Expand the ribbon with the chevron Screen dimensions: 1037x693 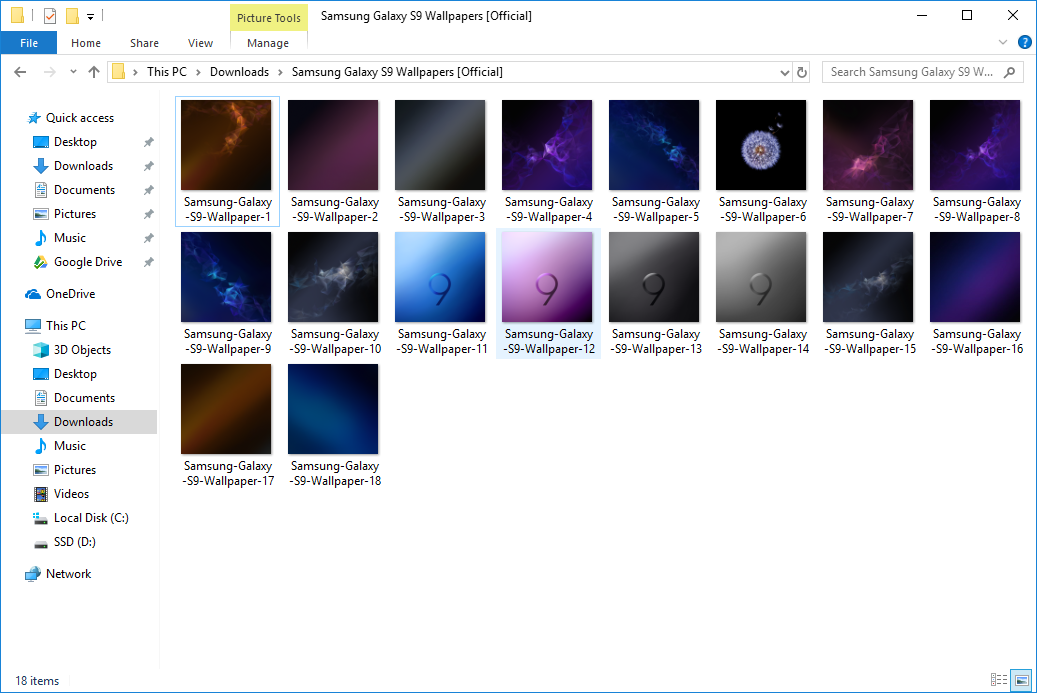(1003, 42)
